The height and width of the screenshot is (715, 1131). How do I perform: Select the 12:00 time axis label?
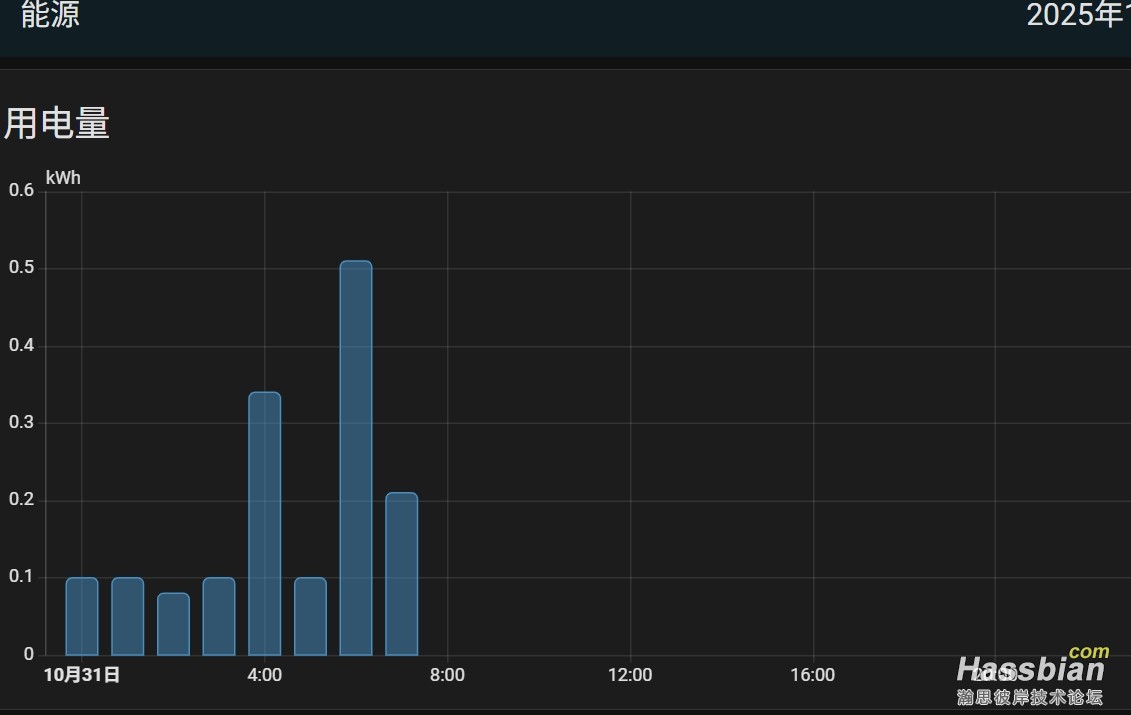630,675
